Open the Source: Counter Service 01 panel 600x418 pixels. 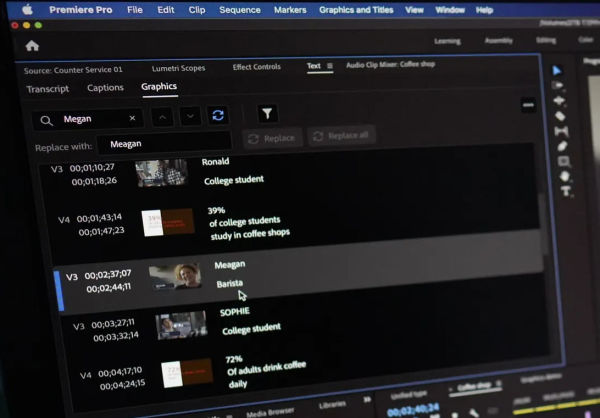(x=73, y=70)
